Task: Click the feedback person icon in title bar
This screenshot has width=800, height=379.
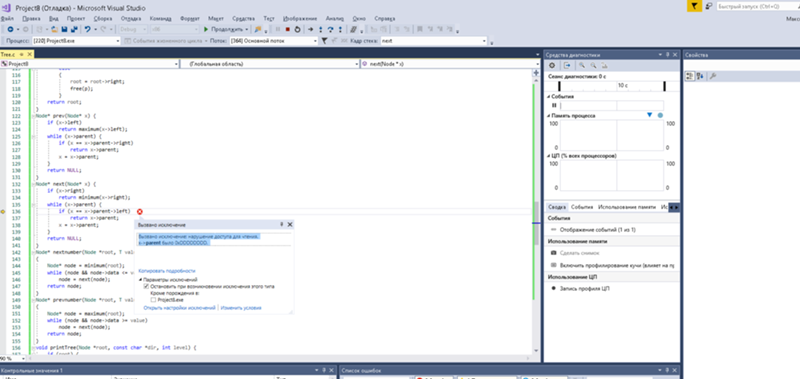Action: click(709, 6)
